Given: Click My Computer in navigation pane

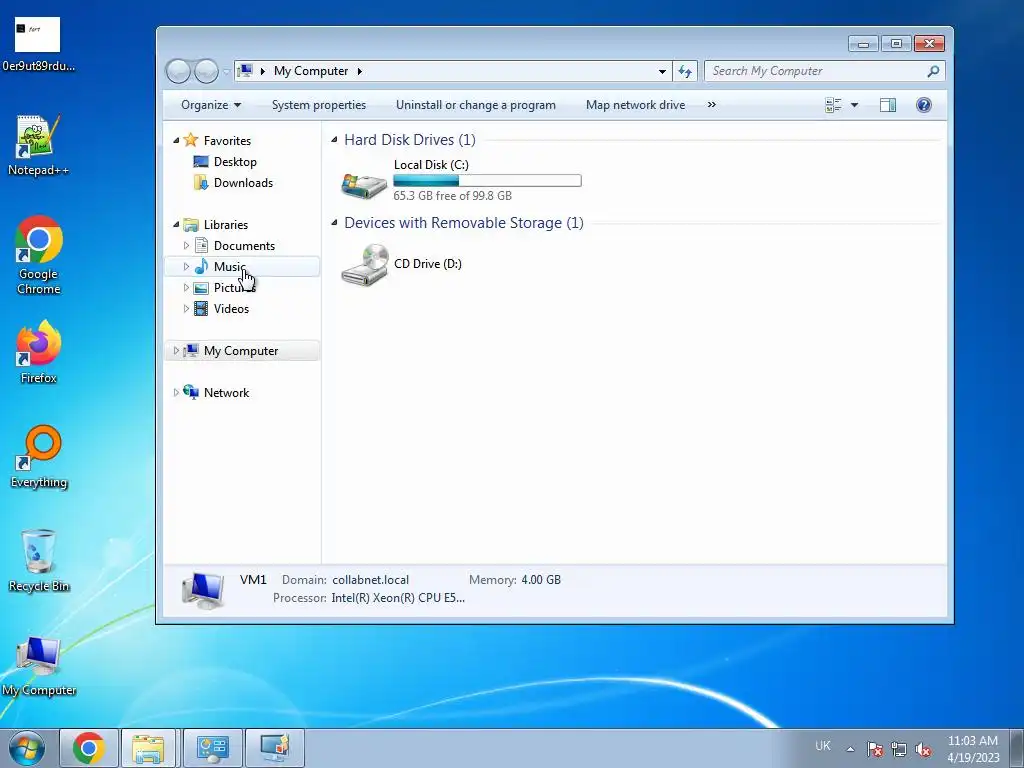Looking at the screenshot, I should click(x=240, y=351).
